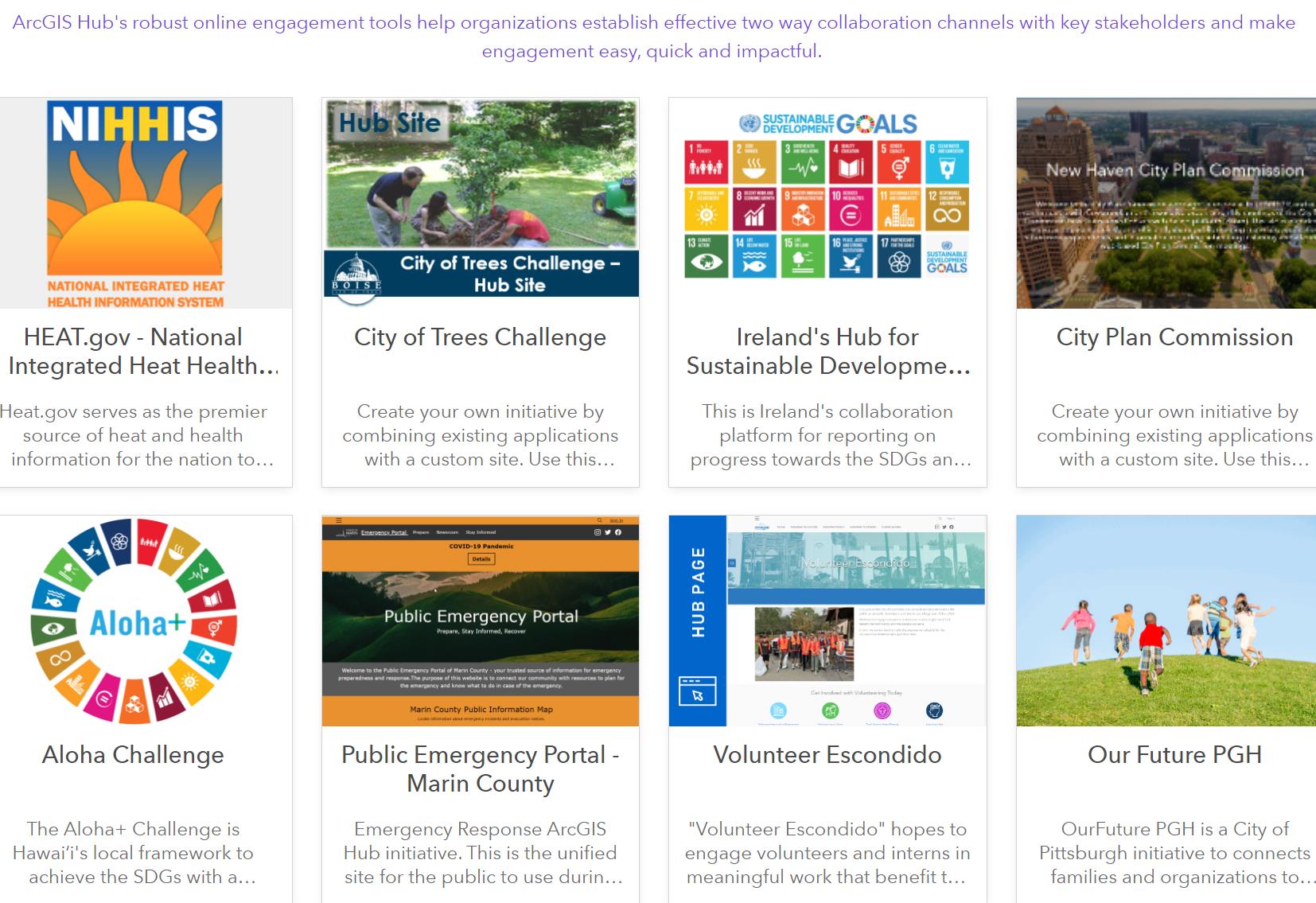Viewport: 1316px width, 903px height.
Task: Open the Aloha Challenge title link
Action: tap(133, 755)
